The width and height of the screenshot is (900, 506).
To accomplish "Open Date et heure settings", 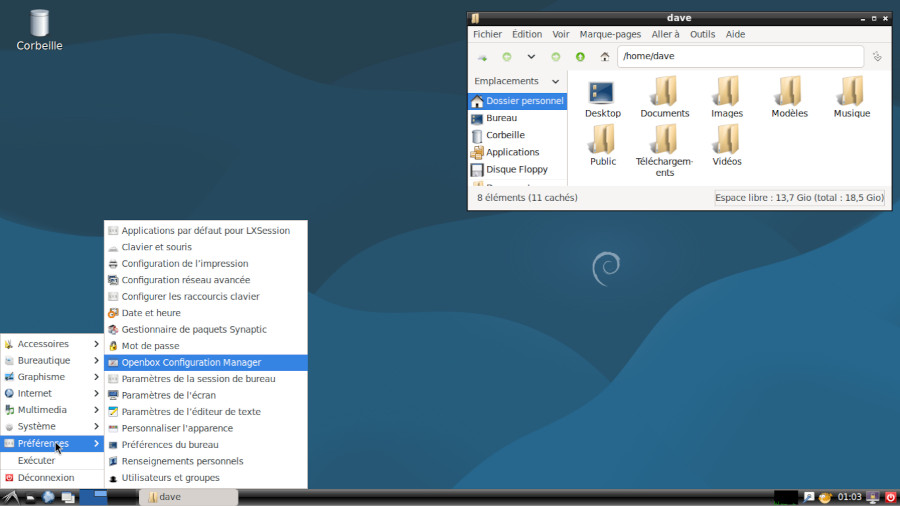I will (x=205, y=313).
